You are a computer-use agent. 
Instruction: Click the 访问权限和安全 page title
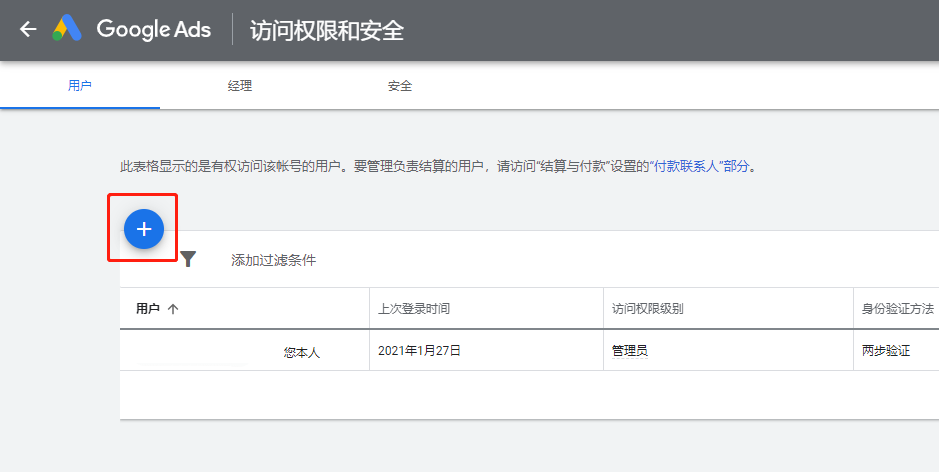click(326, 30)
